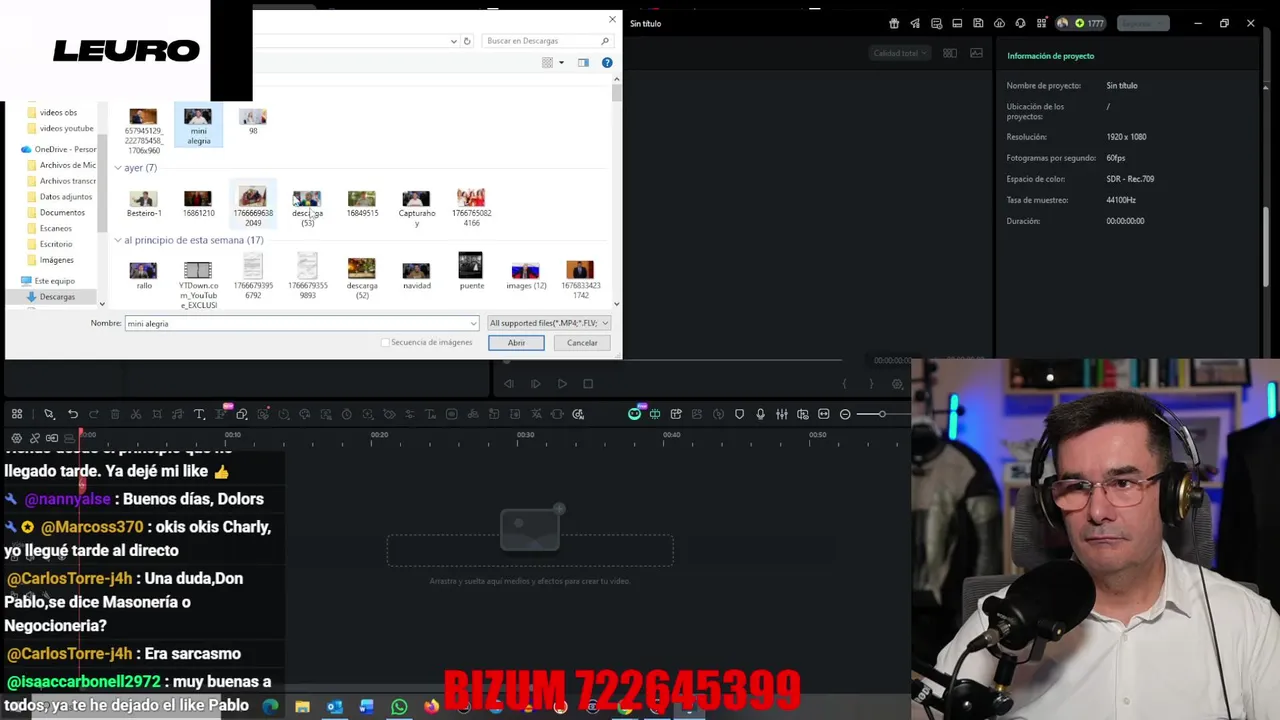The image size is (1280, 720).
Task: Open the audio mixer icon
Action: coord(781,414)
